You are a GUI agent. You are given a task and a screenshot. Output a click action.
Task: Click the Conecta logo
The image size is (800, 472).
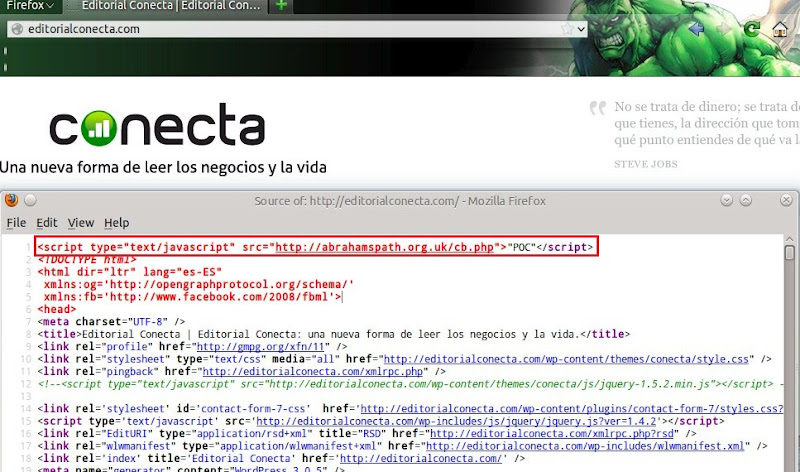coord(157,125)
